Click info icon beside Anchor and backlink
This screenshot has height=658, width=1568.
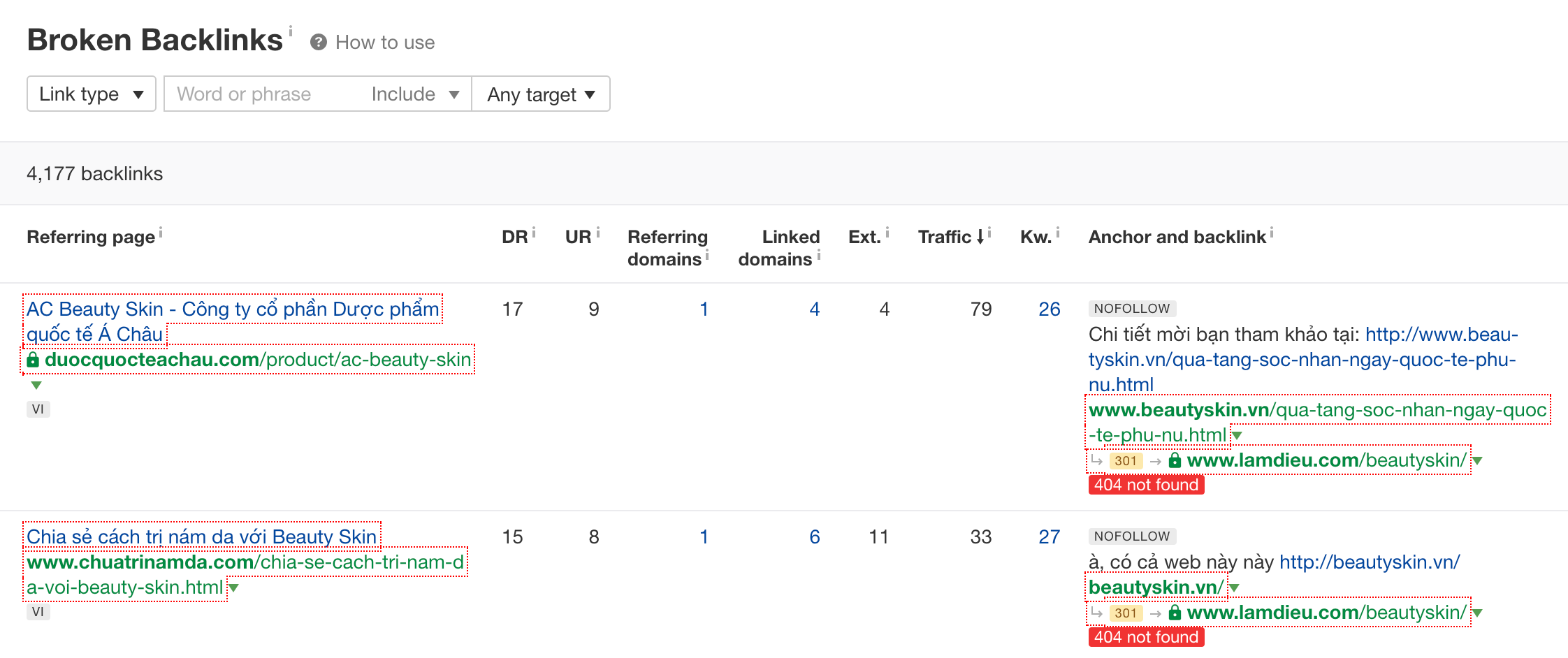tap(1272, 233)
